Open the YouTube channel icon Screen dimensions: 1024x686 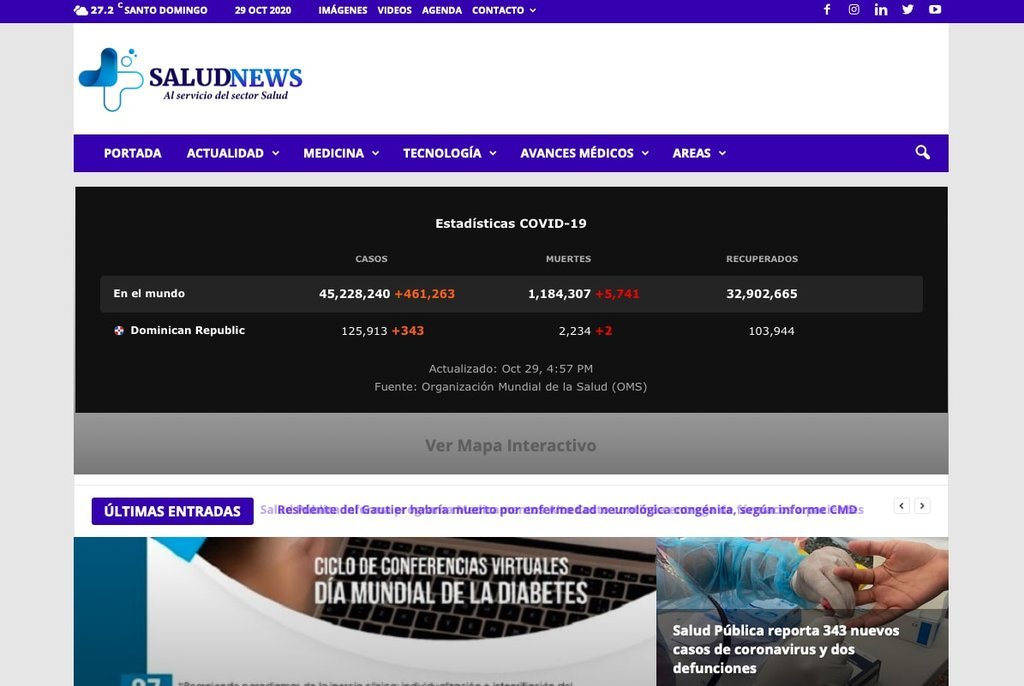pyautogui.click(x=935, y=10)
